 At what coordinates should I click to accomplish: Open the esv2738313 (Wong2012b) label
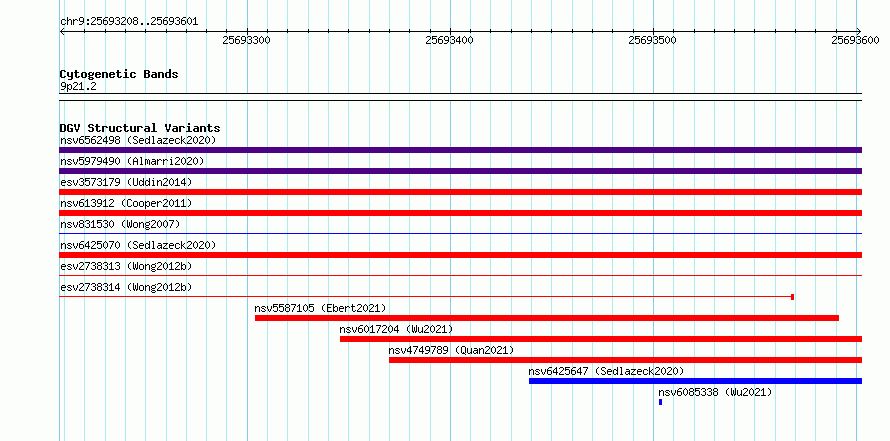pyautogui.click(x=126, y=266)
